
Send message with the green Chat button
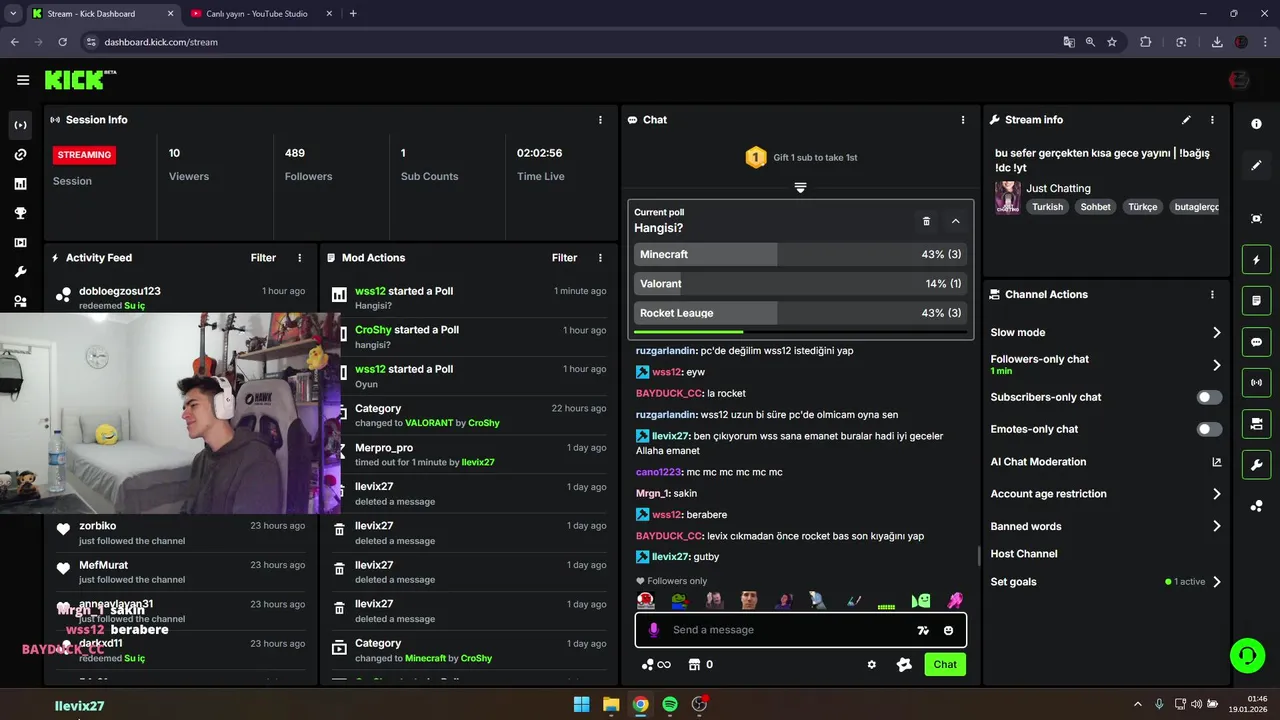click(x=945, y=664)
